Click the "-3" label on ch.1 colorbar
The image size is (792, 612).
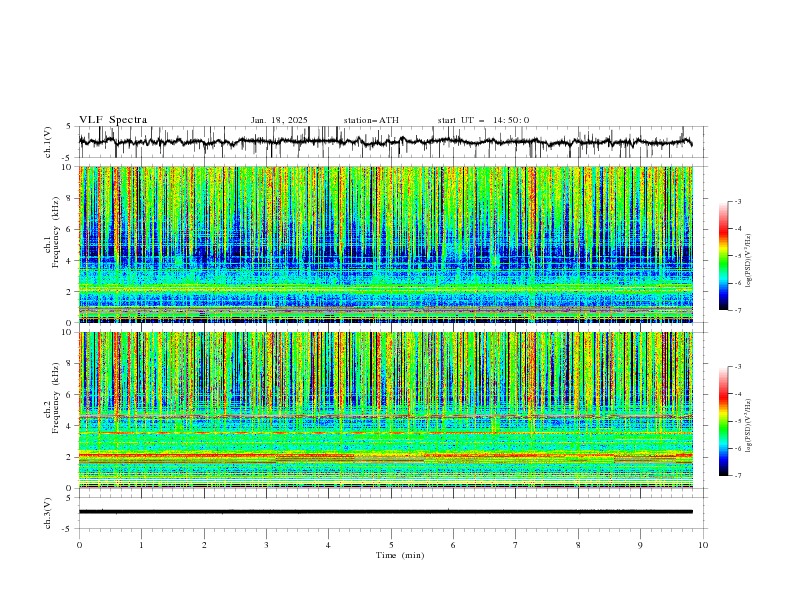pyautogui.click(x=738, y=201)
